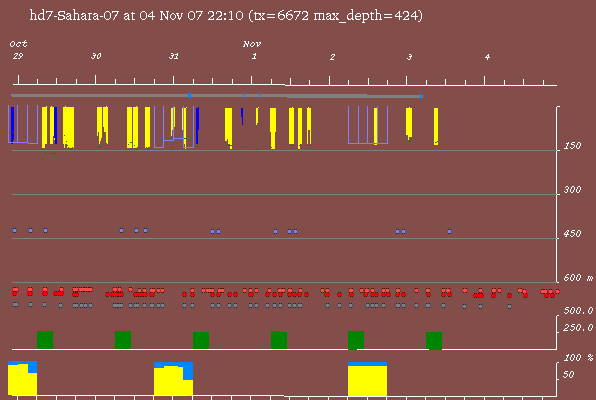Select the Nov month label
The width and height of the screenshot is (596, 400).
coord(252,44)
